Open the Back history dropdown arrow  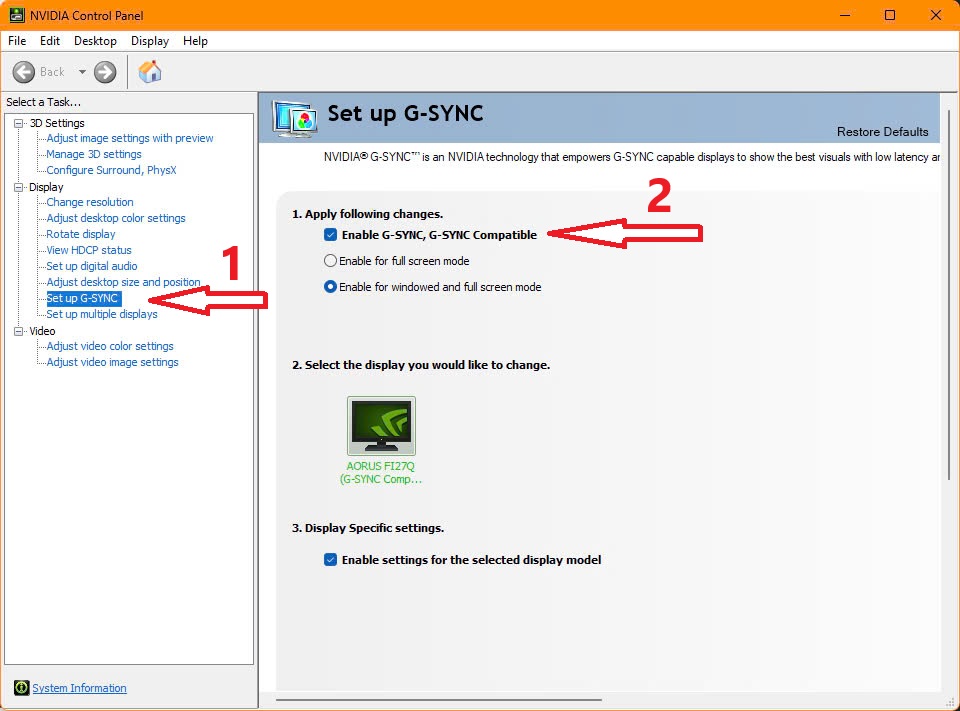click(x=82, y=72)
